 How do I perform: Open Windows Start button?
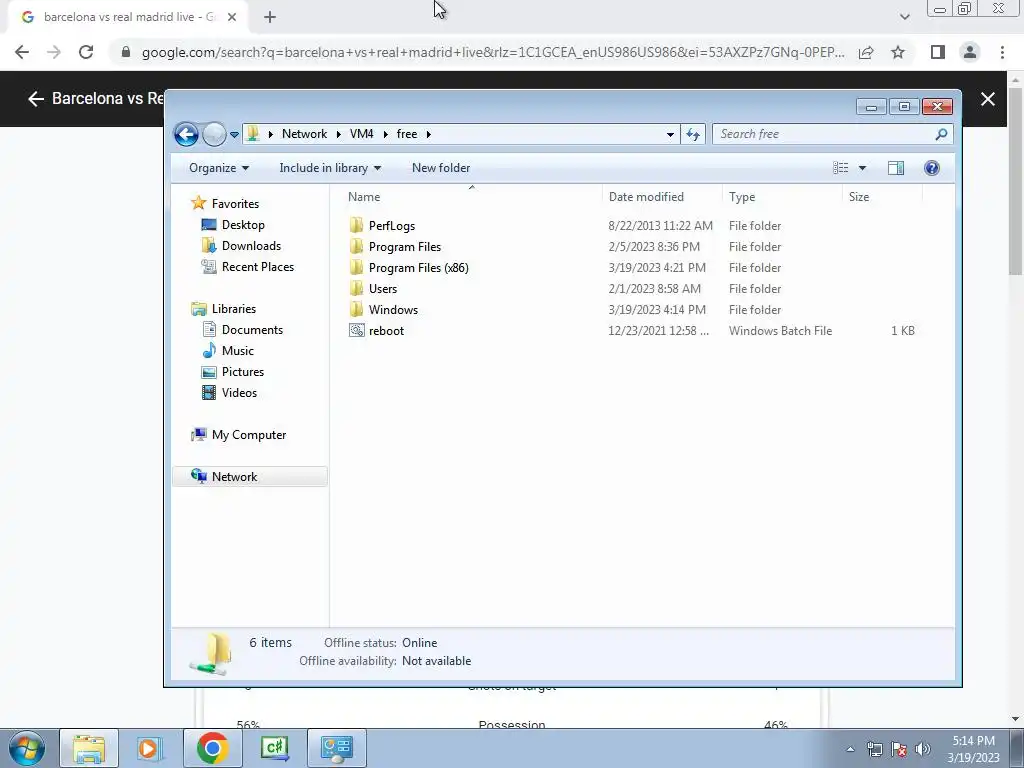click(x=26, y=748)
